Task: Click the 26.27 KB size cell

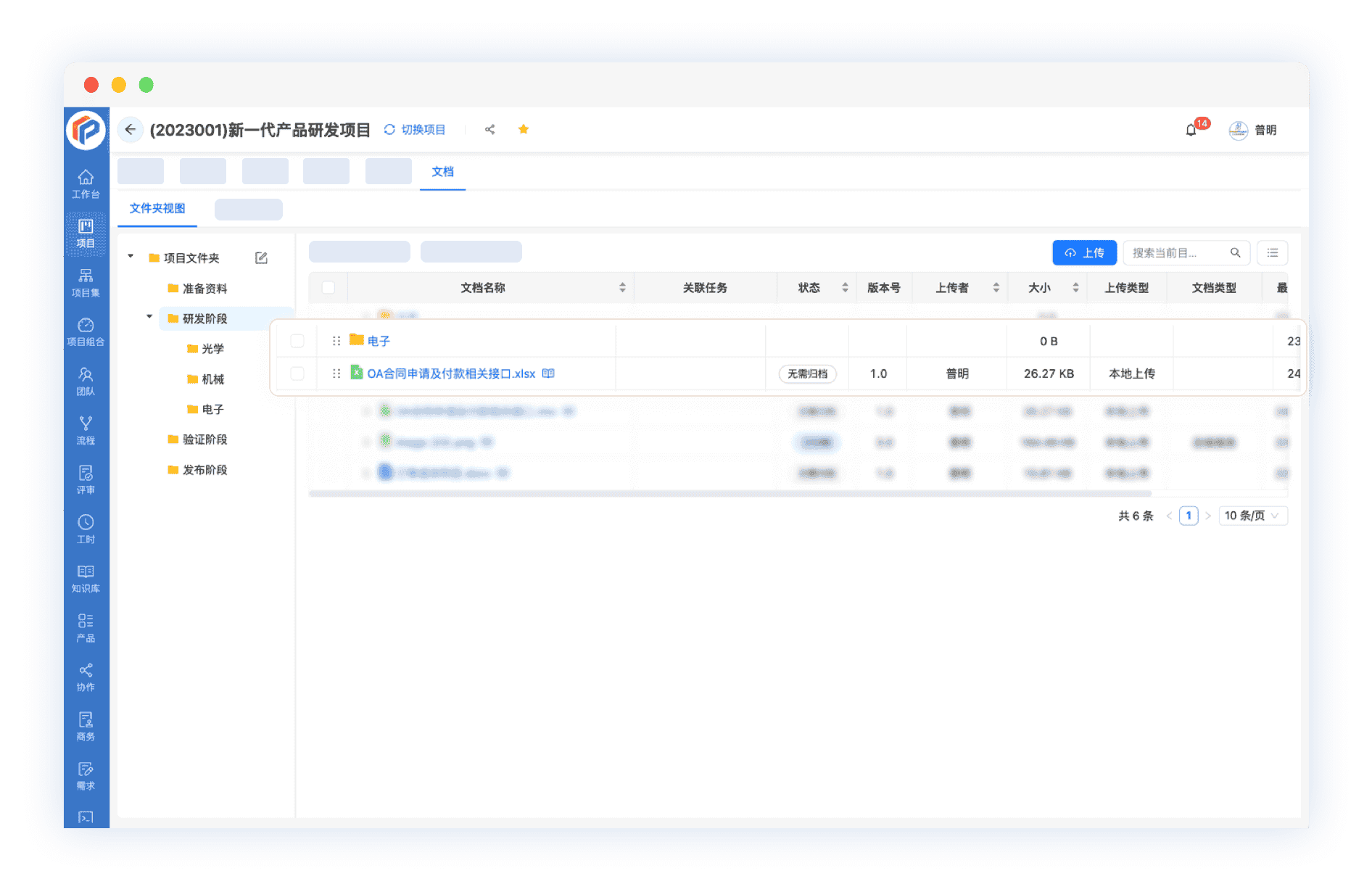Action: point(1049,373)
